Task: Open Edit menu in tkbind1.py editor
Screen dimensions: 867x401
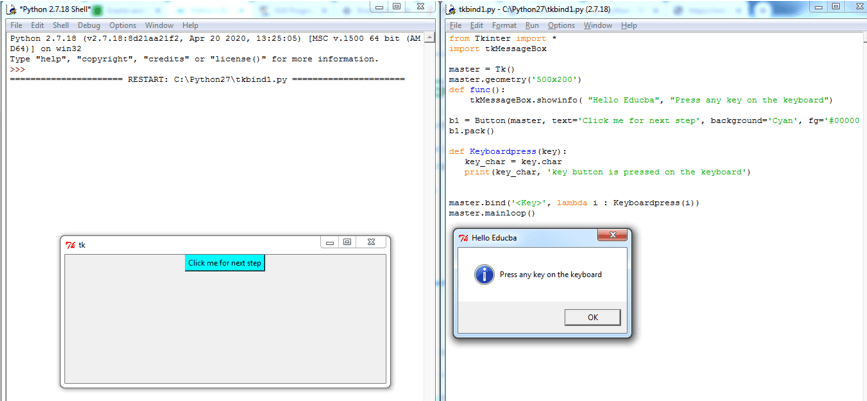Action: pos(477,25)
